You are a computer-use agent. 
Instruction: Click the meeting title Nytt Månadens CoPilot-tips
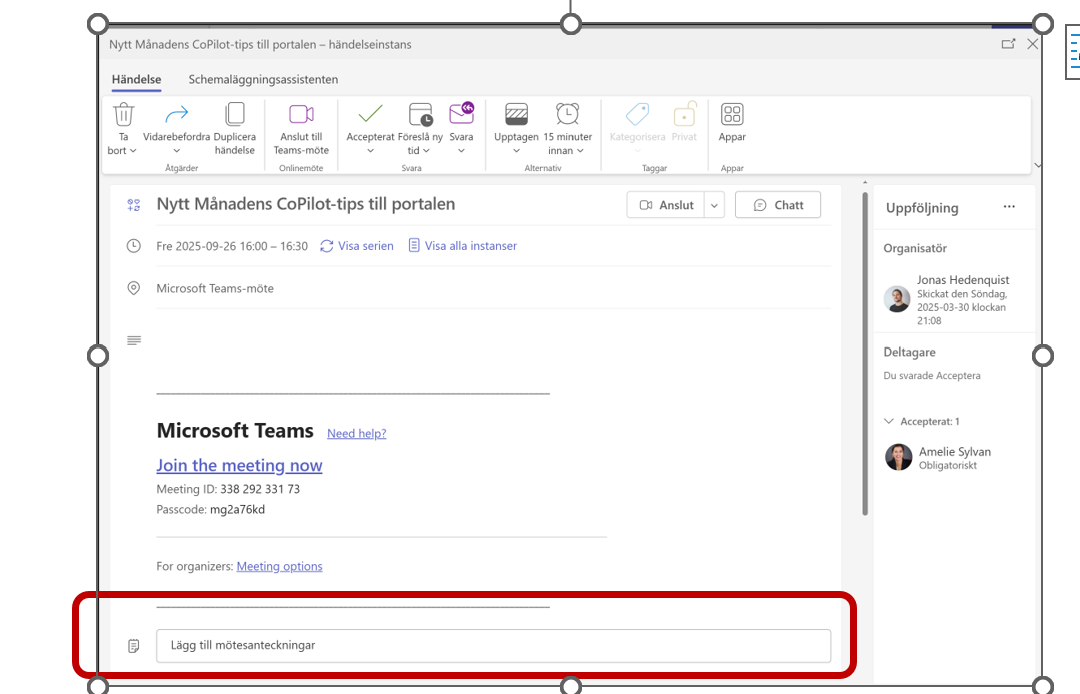coord(306,204)
